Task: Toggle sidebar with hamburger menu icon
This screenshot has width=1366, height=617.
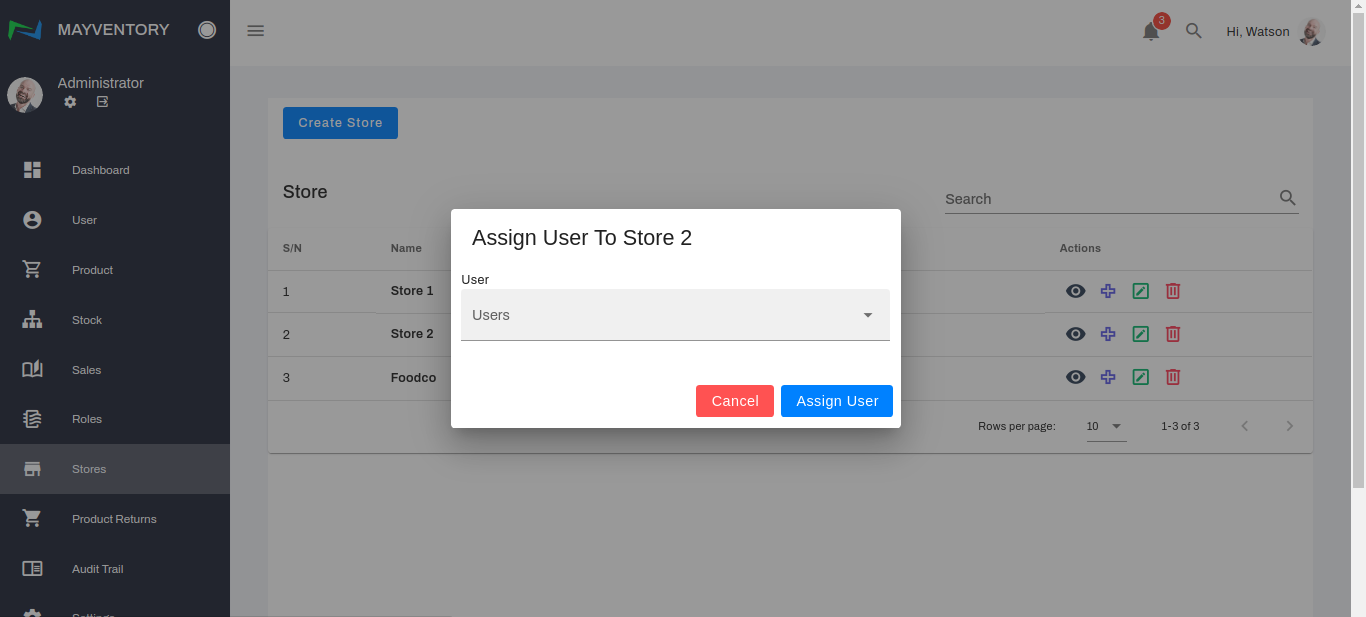Action: (x=255, y=31)
